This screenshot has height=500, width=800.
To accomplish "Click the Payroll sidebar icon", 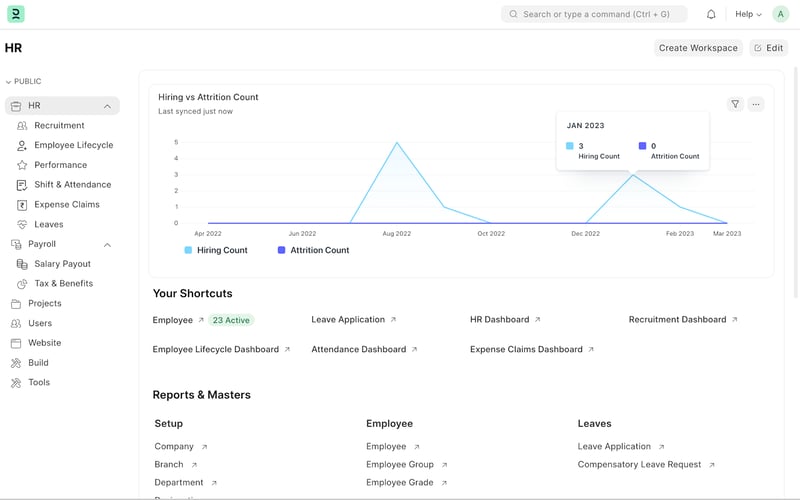I will [16, 244].
